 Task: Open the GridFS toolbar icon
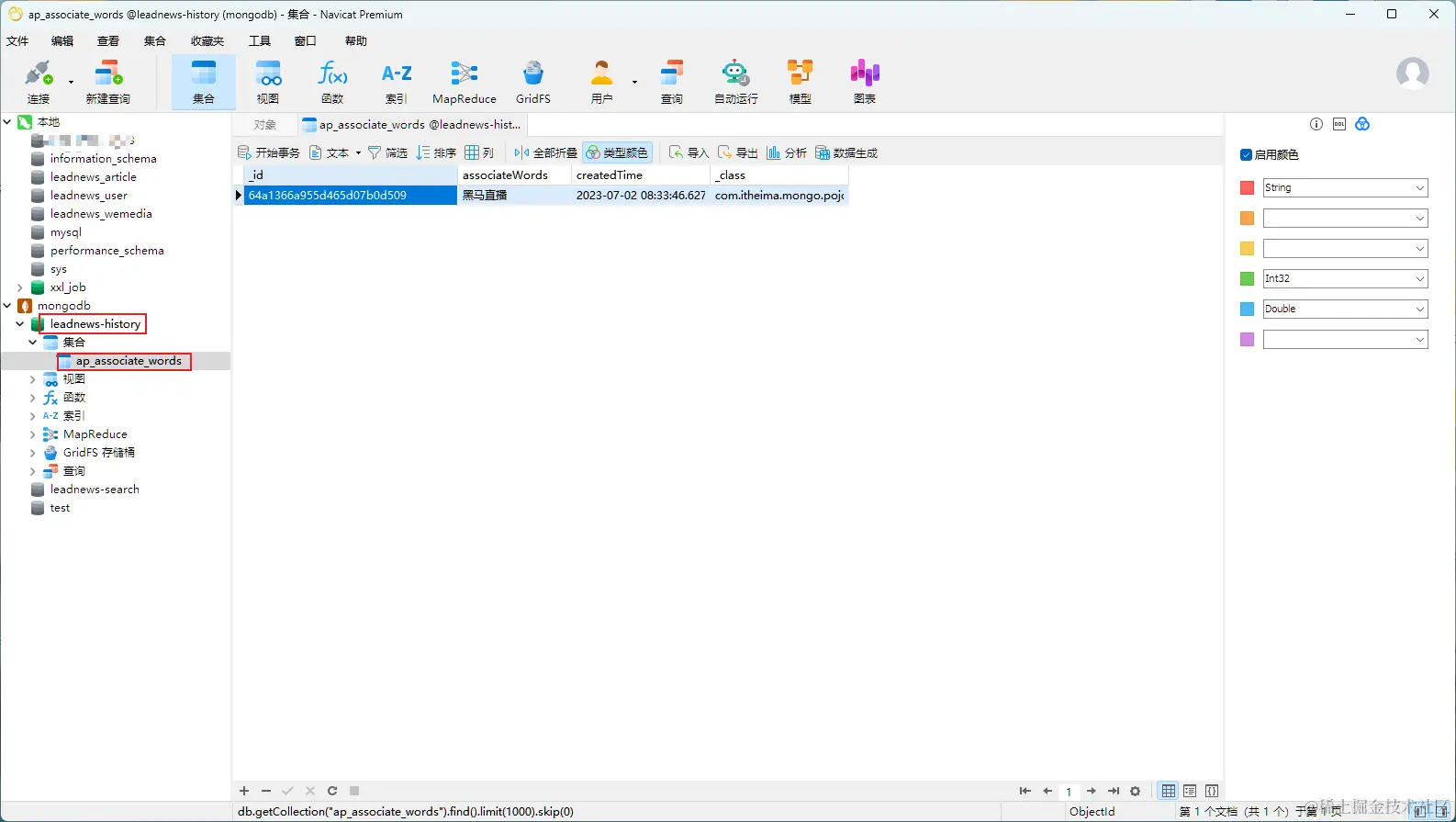point(533,82)
